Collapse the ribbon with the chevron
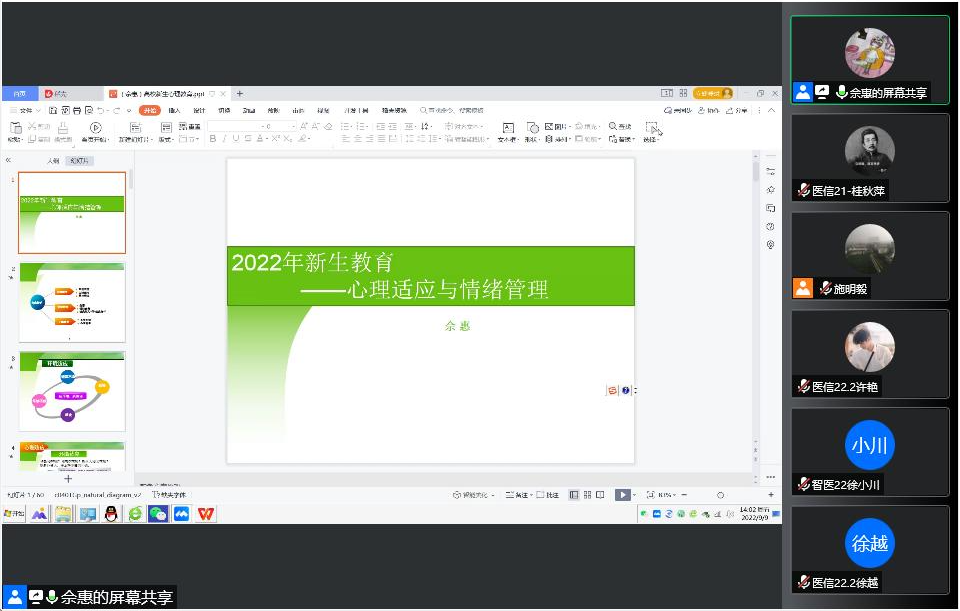The width and height of the screenshot is (960, 611). coord(771,110)
